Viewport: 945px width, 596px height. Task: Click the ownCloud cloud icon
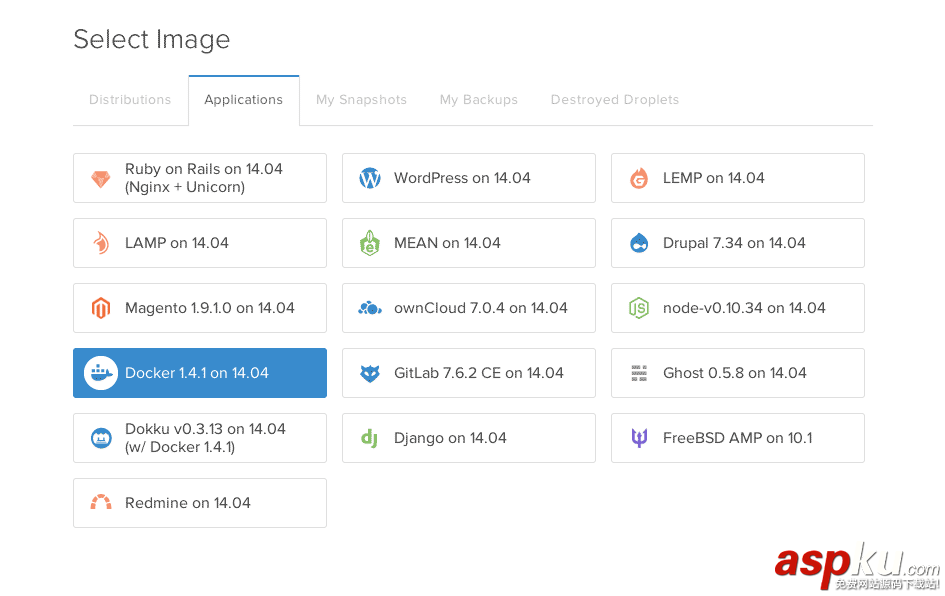click(x=370, y=308)
